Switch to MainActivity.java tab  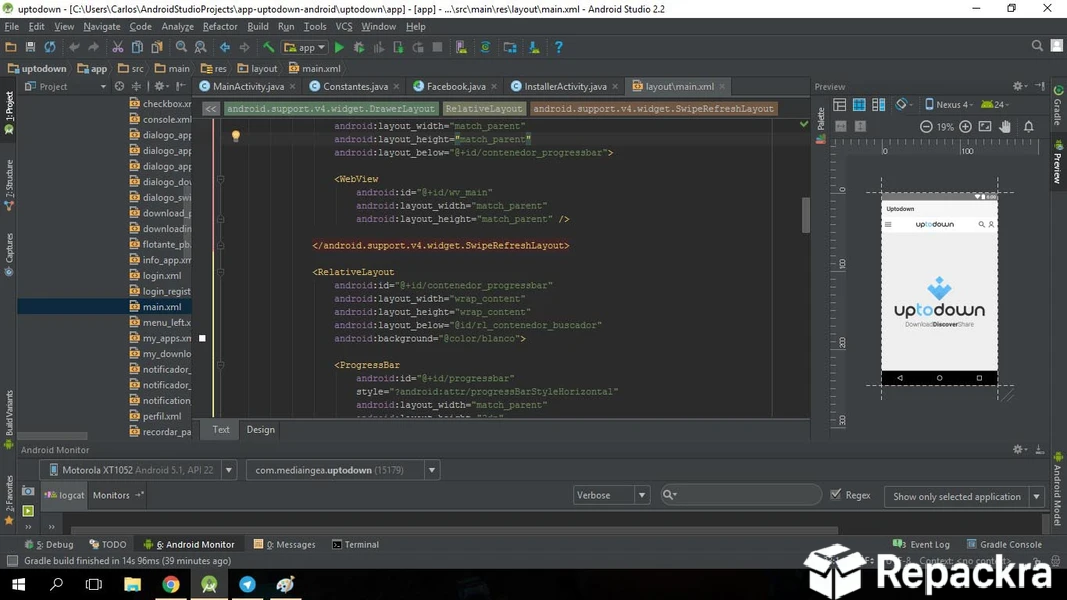[x=248, y=86]
